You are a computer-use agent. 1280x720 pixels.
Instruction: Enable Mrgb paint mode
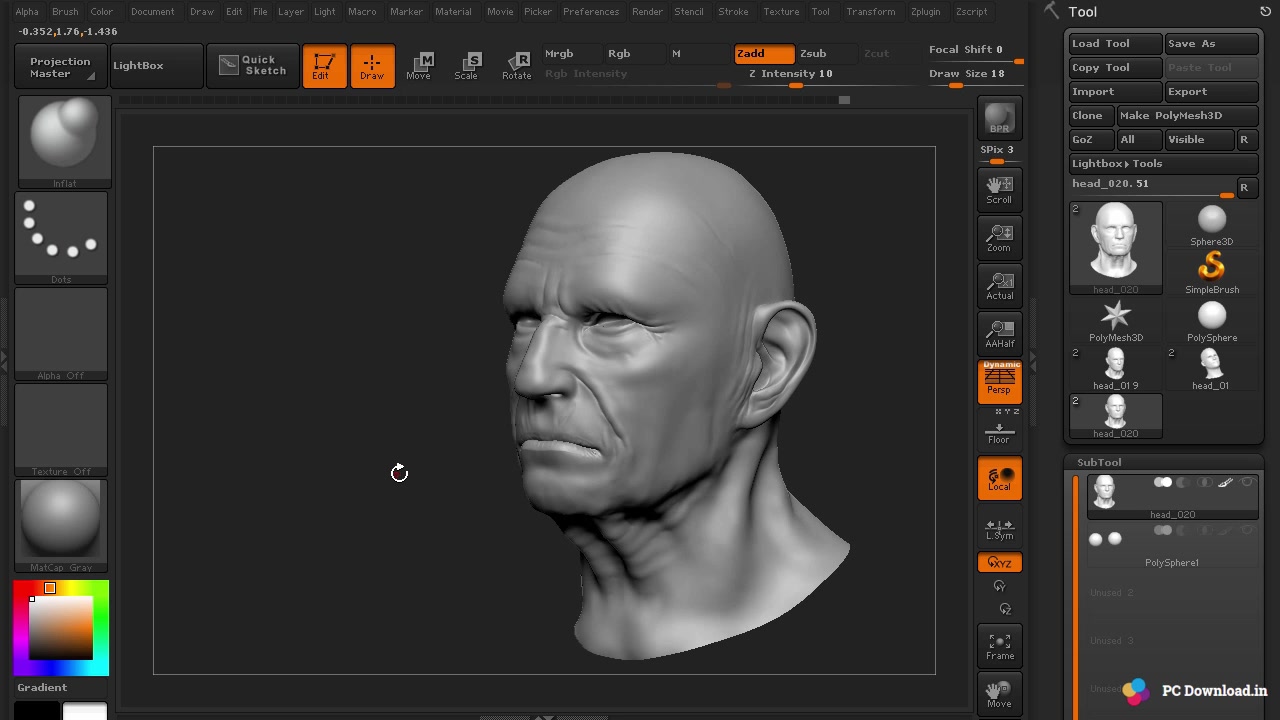click(x=571, y=54)
